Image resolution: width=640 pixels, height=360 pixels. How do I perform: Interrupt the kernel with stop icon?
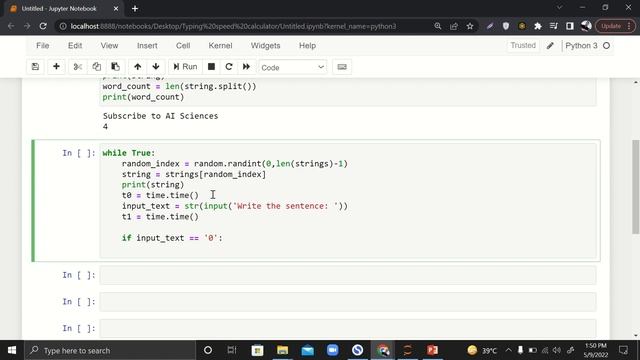[211, 67]
